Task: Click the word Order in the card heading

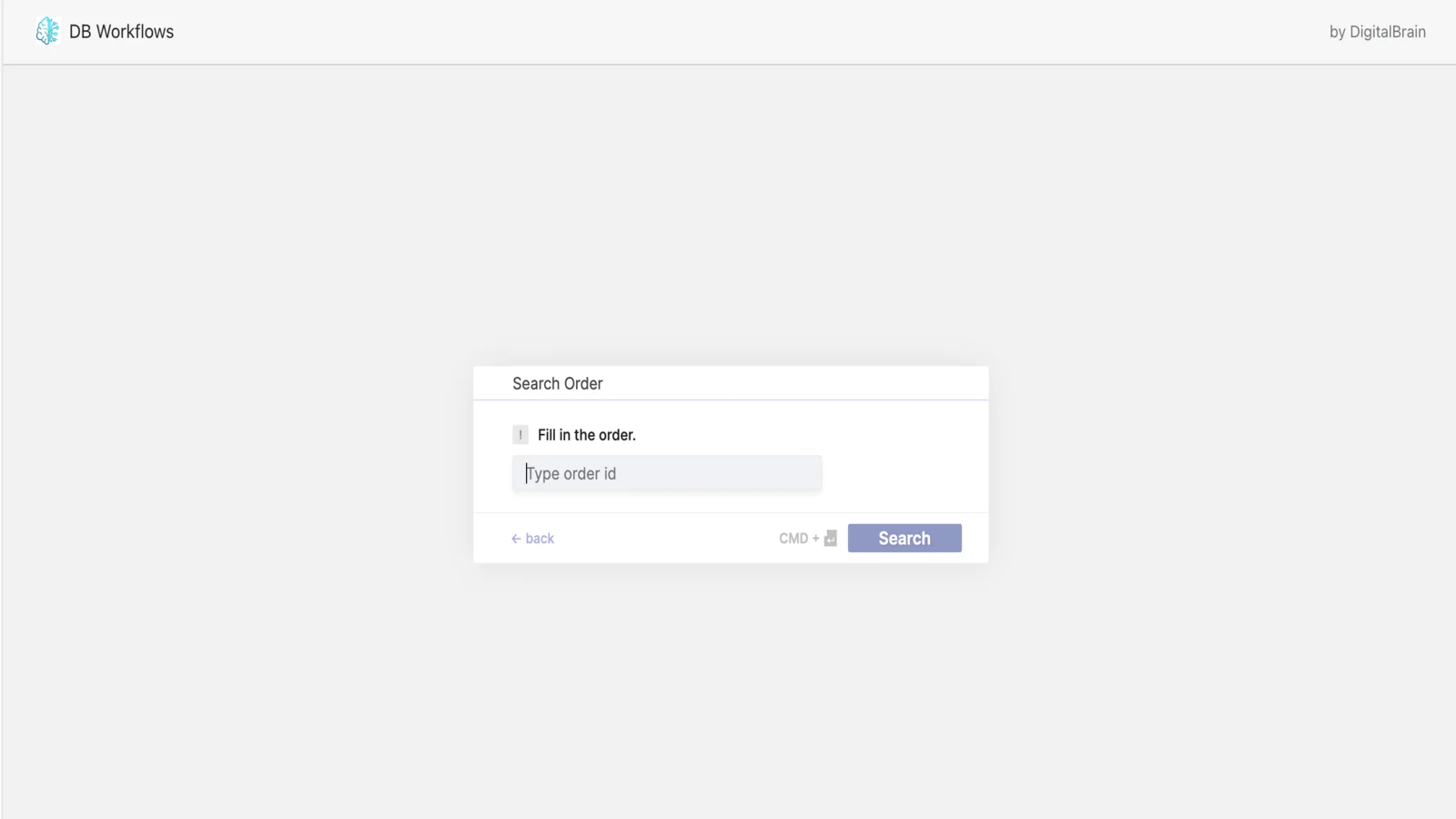Action: tap(583, 384)
